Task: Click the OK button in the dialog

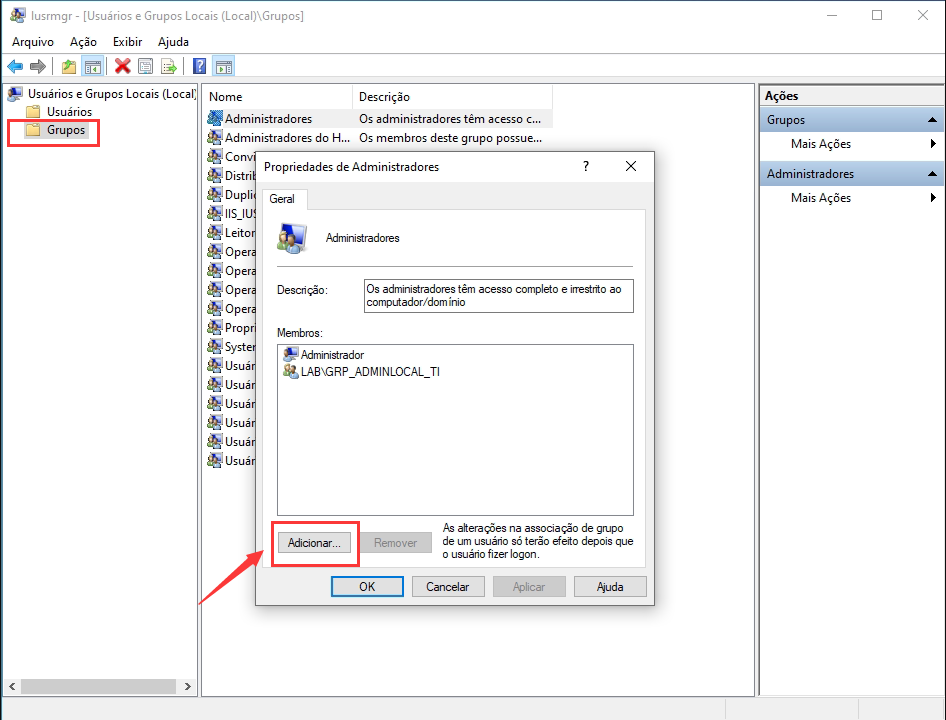Action: (x=367, y=586)
